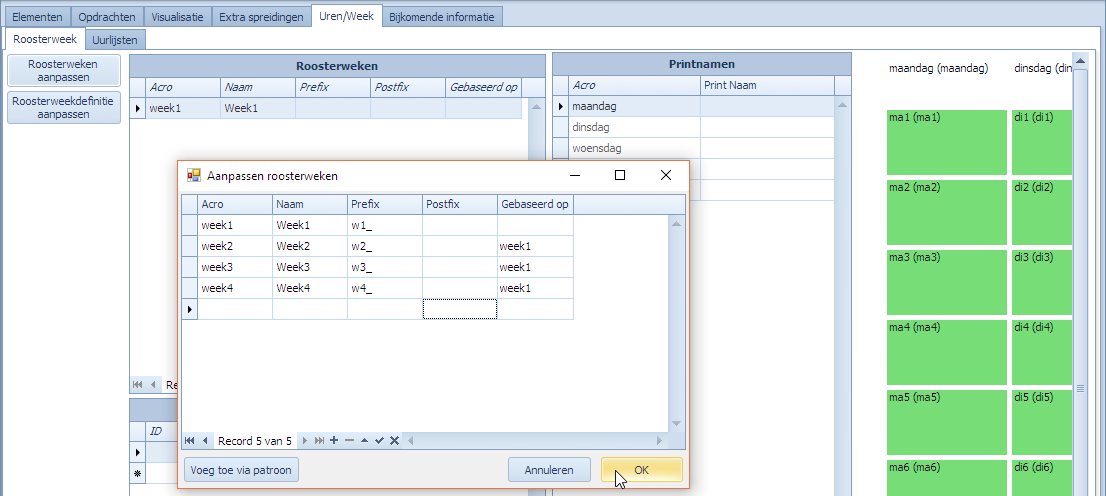Go to first record in Roosterweken navigator
1106x496 pixels.
point(138,385)
